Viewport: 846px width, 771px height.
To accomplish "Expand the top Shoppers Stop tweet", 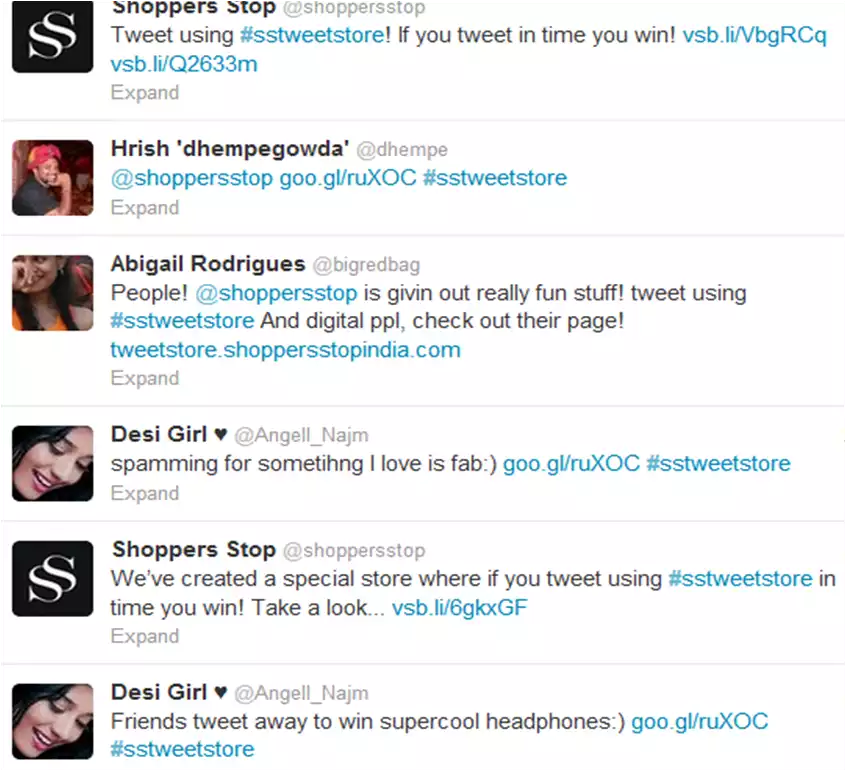I will pos(145,93).
